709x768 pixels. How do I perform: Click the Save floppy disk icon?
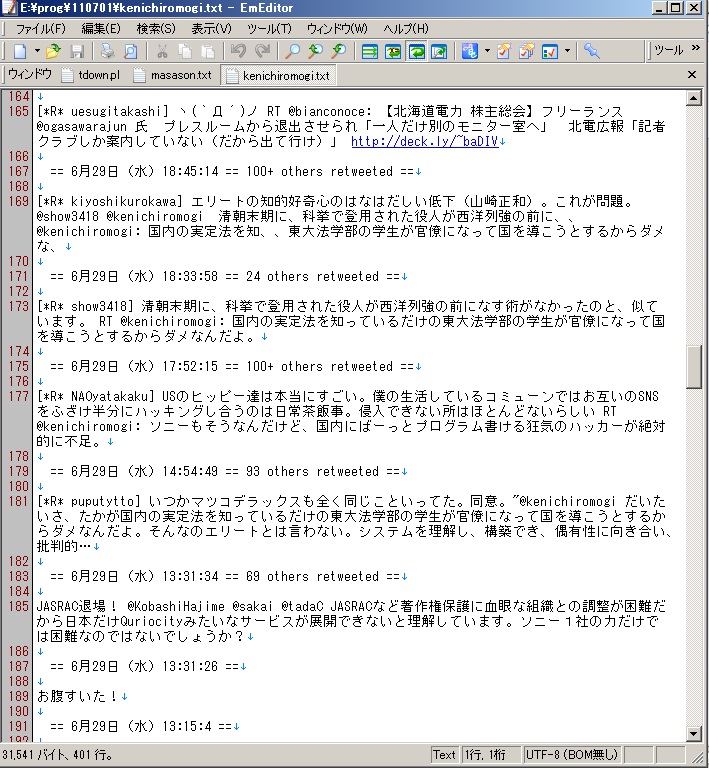(x=77, y=51)
